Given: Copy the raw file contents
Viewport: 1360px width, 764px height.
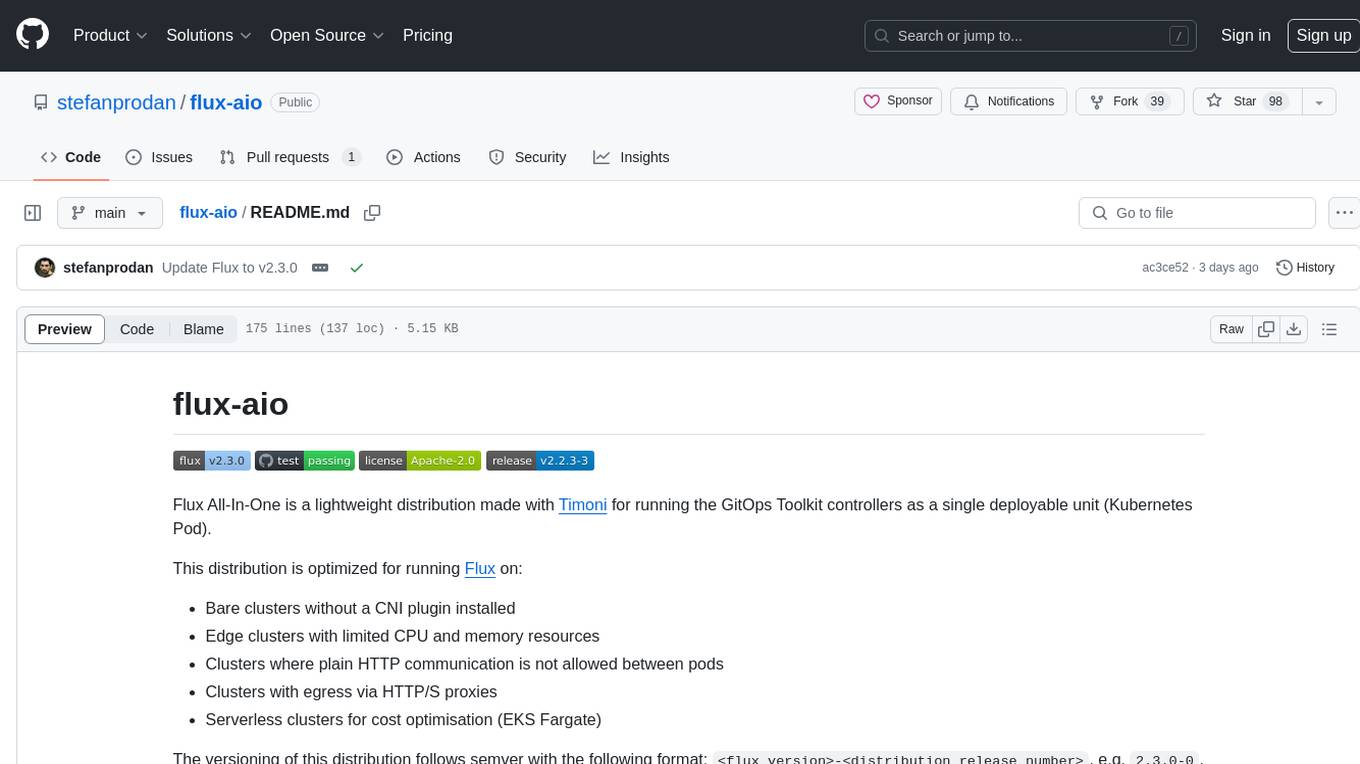Looking at the screenshot, I should pos(1267,329).
